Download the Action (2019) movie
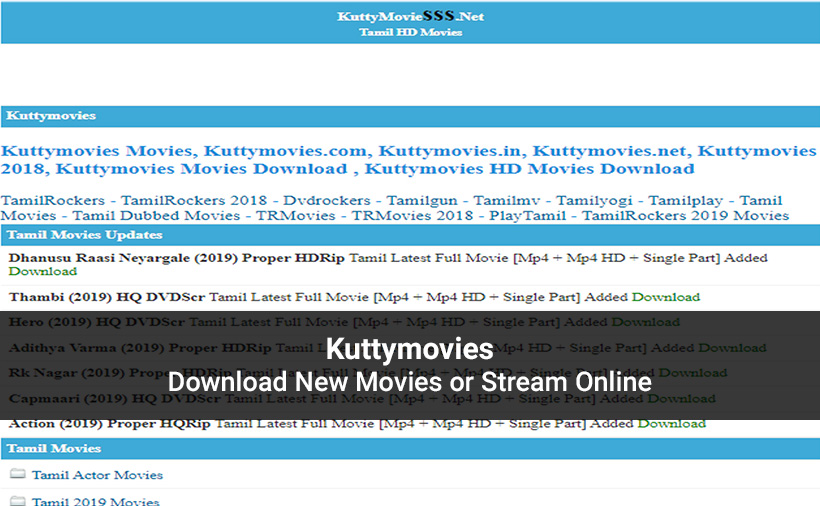Screen dimensions: 820x506 pyautogui.click(x=671, y=423)
